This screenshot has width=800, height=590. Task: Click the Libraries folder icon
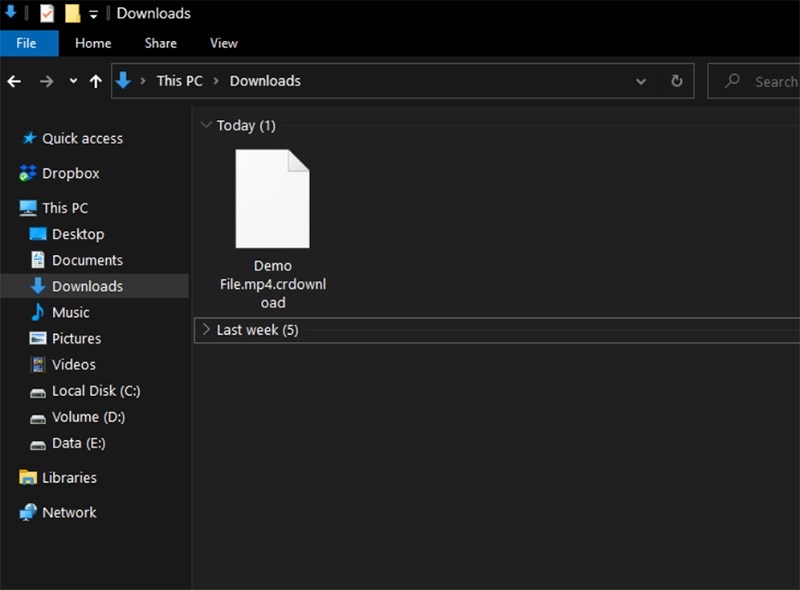click(28, 477)
